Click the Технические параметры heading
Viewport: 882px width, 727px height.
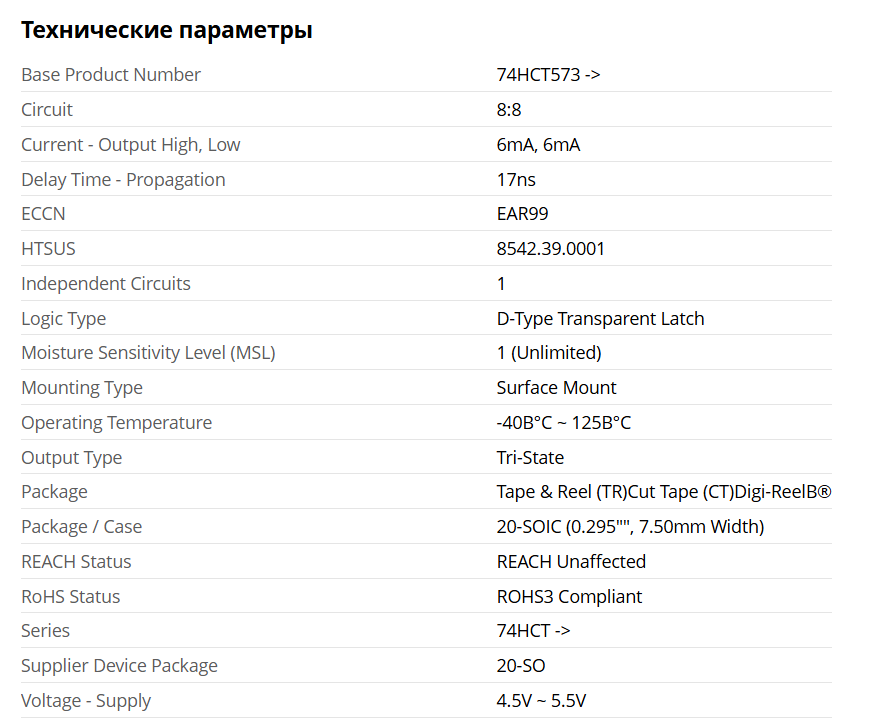point(167,30)
